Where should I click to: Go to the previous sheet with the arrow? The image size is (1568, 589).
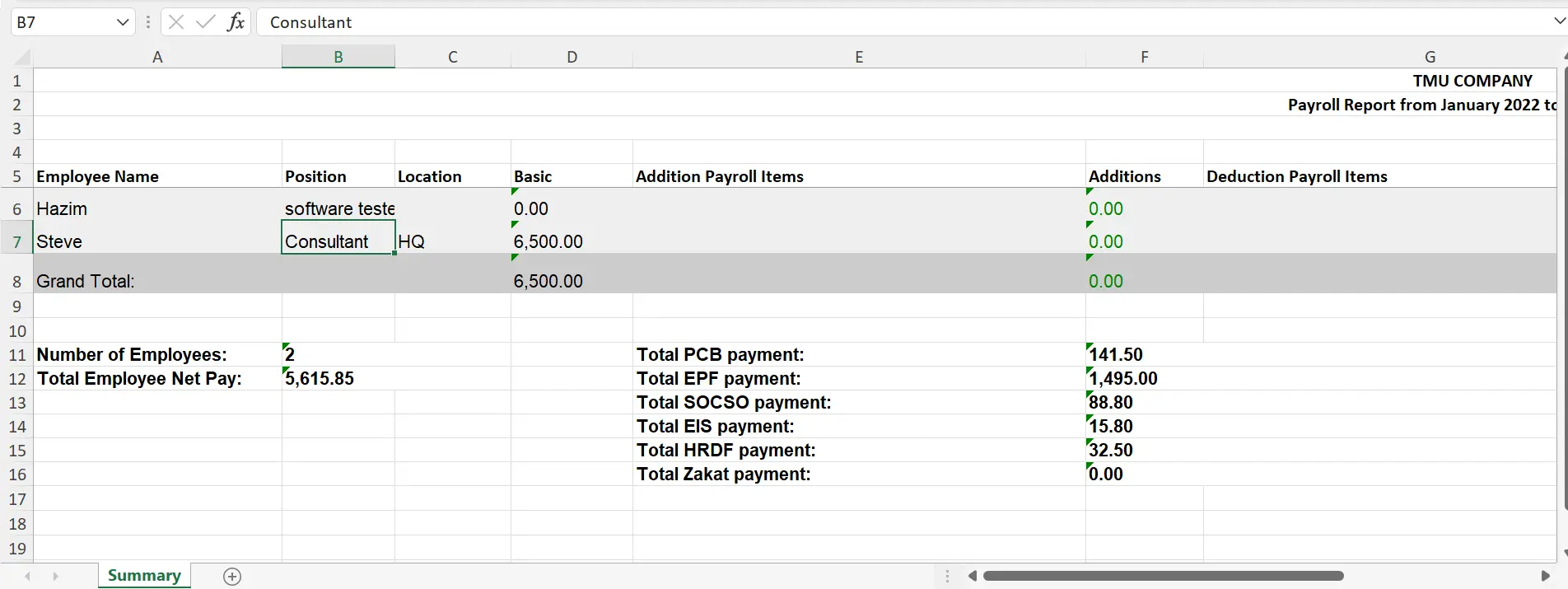click(x=28, y=577)
